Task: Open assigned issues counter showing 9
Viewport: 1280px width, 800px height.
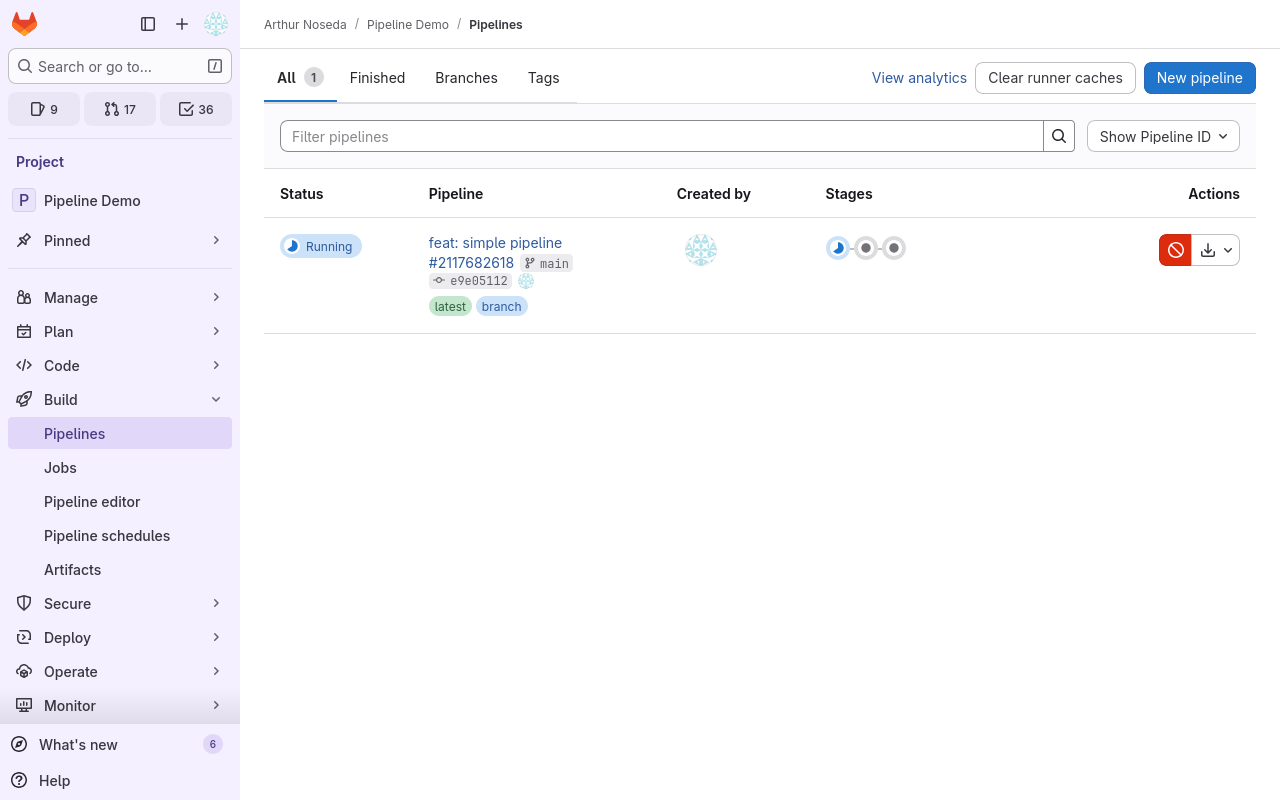Action: [x=44, y=109]
